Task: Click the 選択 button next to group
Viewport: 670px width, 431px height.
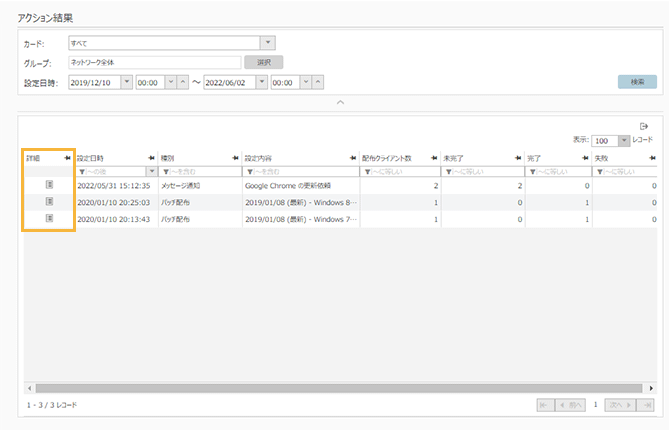Action: click(x=262, y=62)
